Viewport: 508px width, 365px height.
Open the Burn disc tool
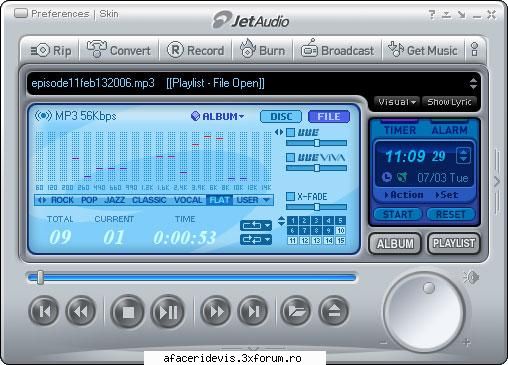(x=262, y=50)
